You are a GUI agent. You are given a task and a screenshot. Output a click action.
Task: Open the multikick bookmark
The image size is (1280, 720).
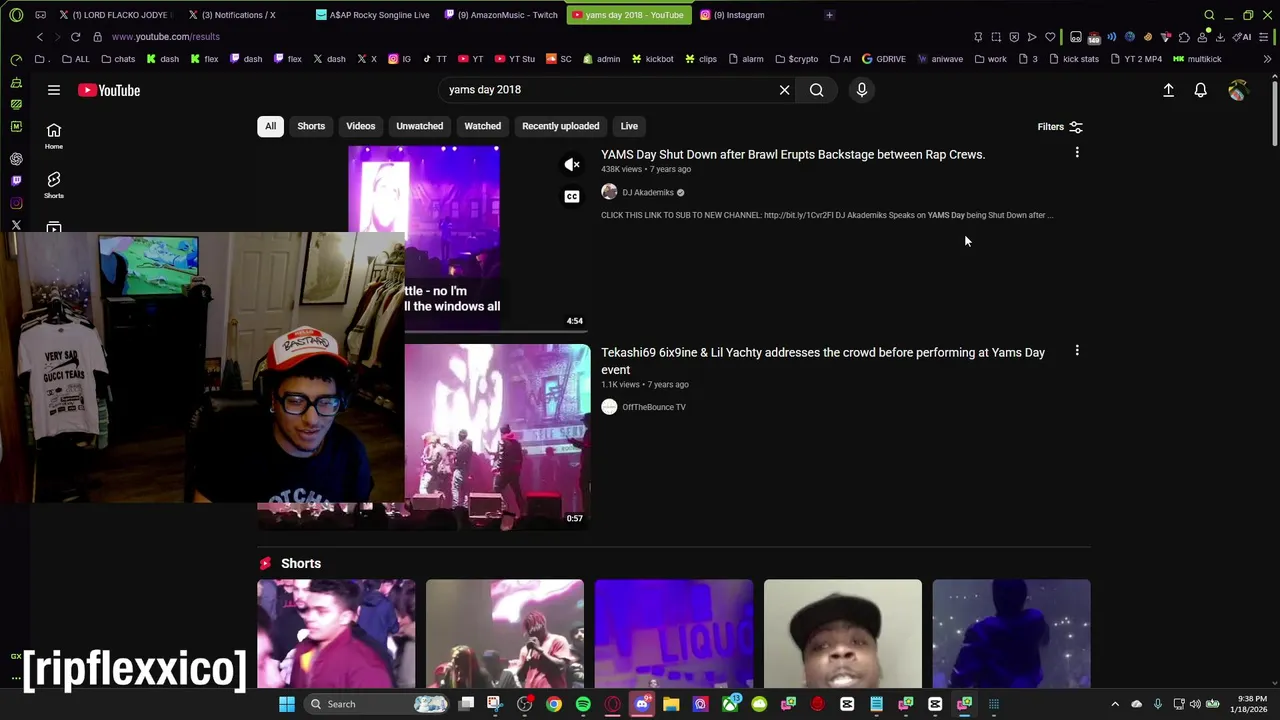(x=1198, y=59)
